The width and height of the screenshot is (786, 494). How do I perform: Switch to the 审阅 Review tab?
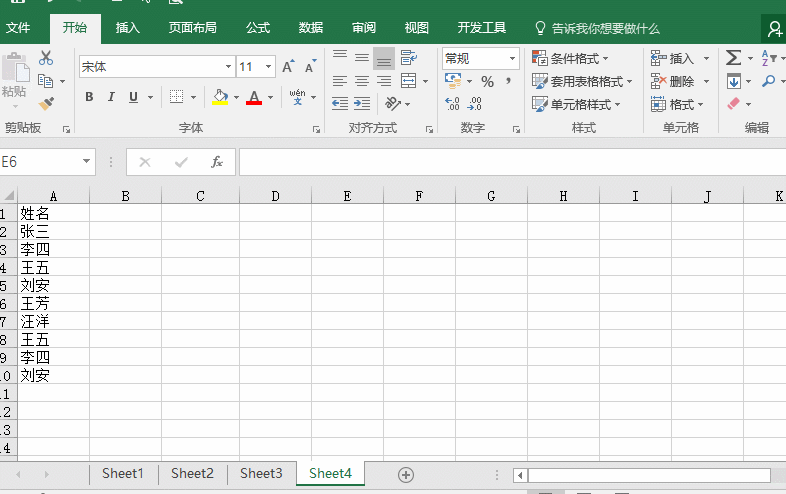pos(364,28)
